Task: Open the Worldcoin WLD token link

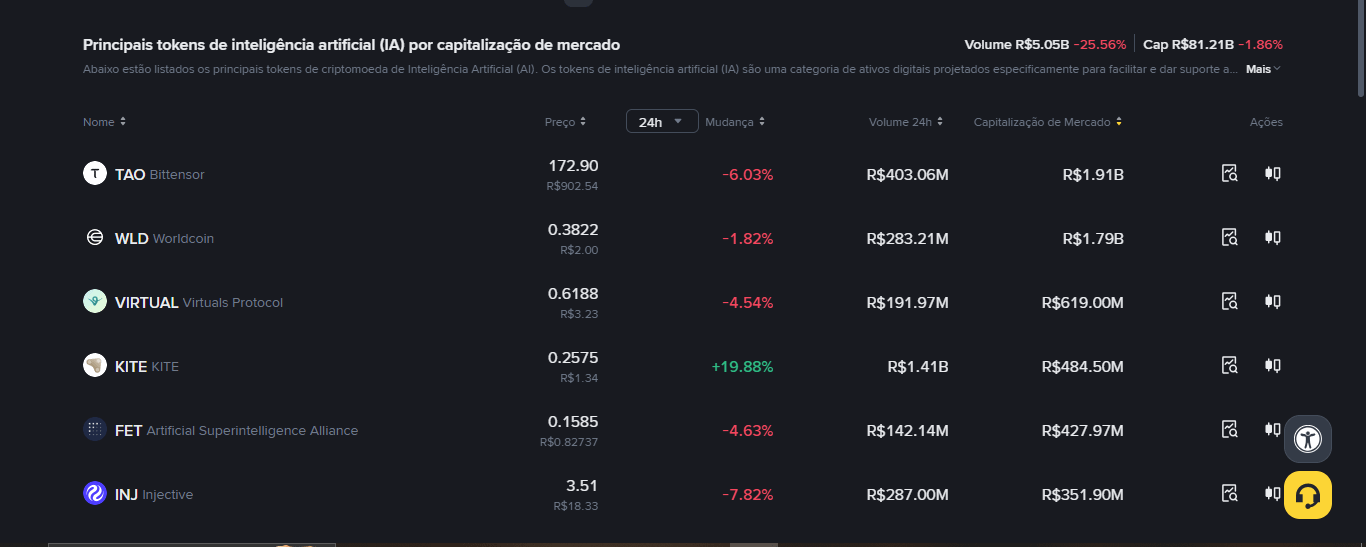Action: coord(164,238)
